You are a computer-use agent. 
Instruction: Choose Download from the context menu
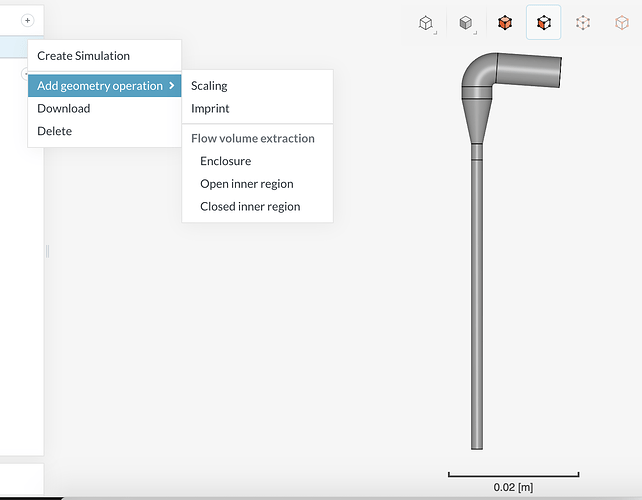click(104, 109)
